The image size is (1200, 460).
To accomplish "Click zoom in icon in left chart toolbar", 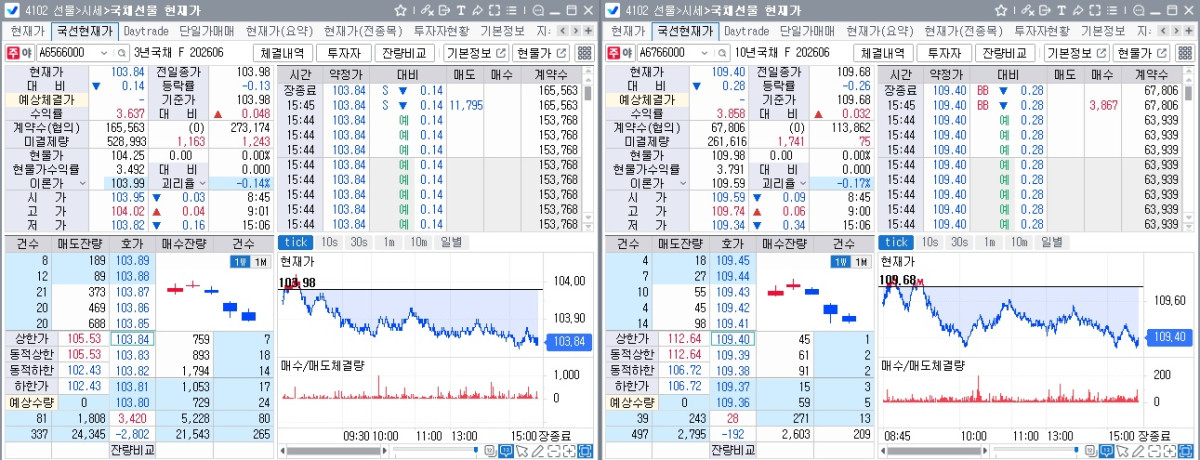I will [569, 451].
